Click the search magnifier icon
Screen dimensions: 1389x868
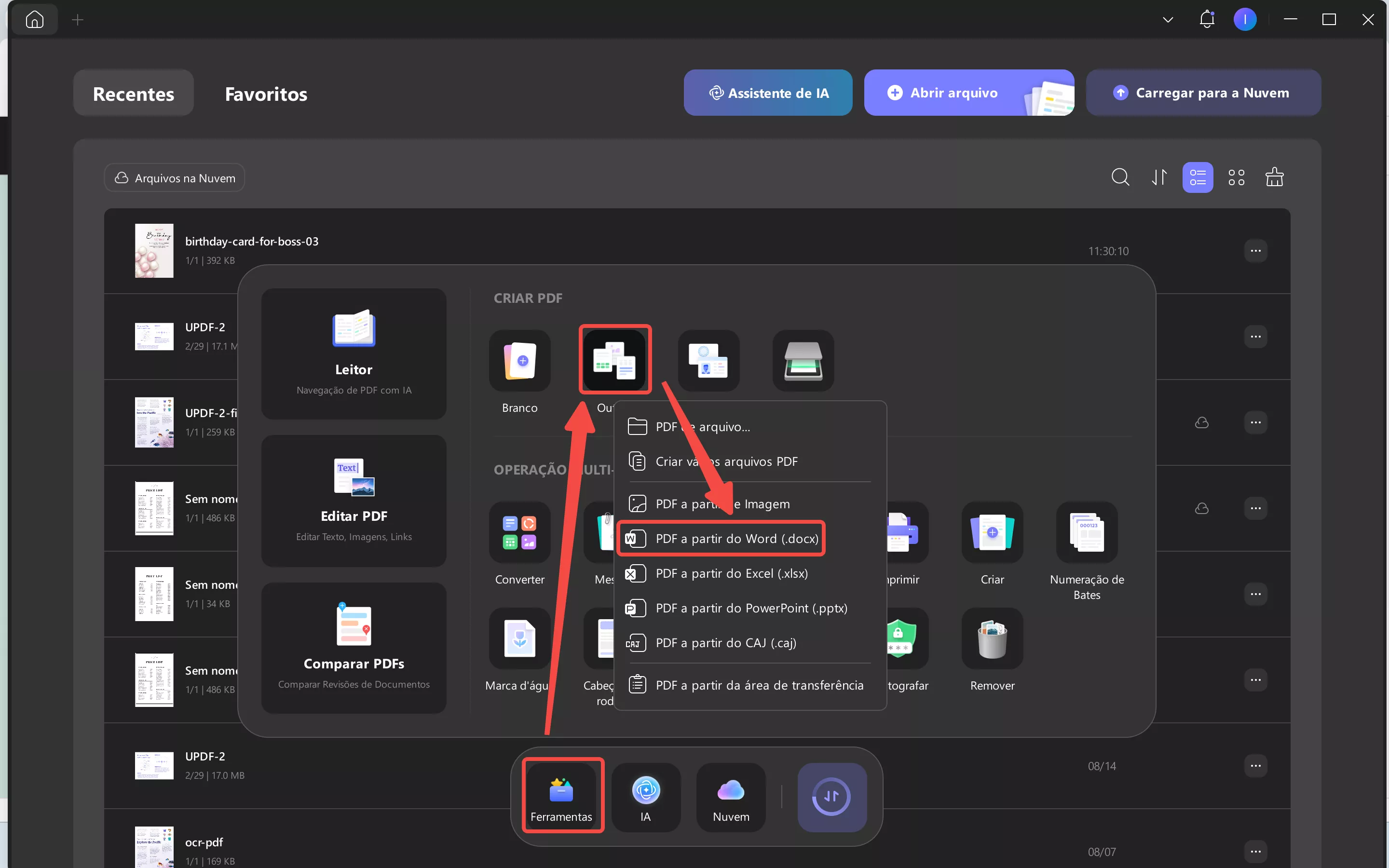[1120, 177]
